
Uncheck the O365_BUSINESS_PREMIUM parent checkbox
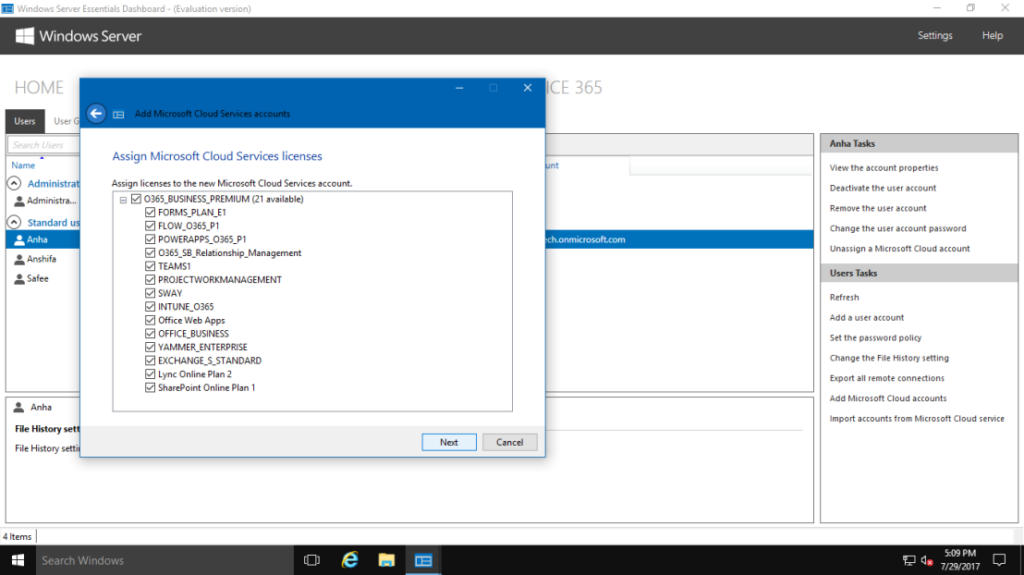[136, 199]
